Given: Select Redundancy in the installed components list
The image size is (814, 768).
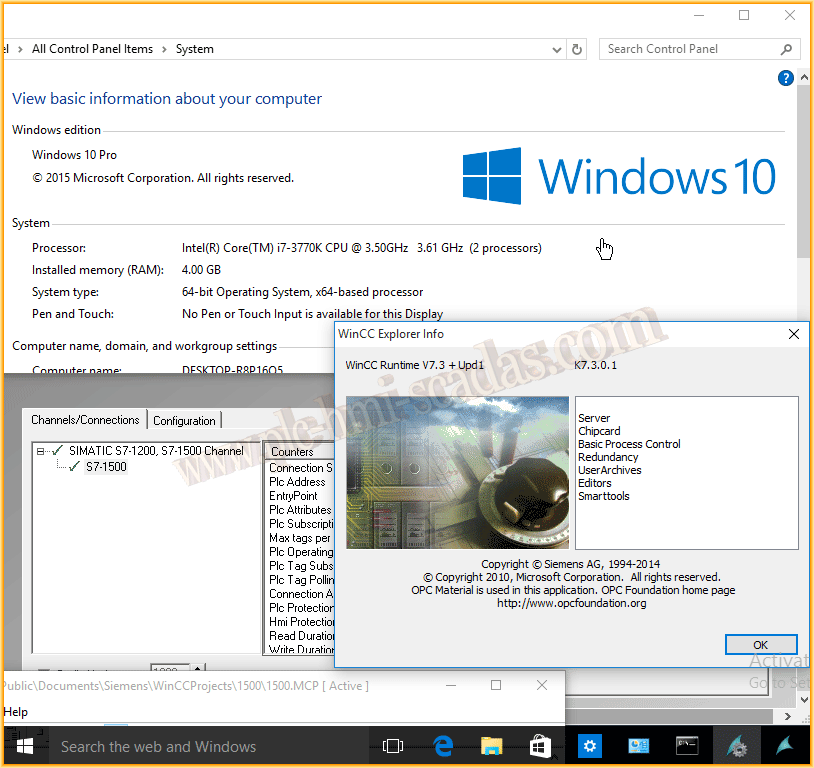Looking at the screenshot, I should tap(608, 457).
